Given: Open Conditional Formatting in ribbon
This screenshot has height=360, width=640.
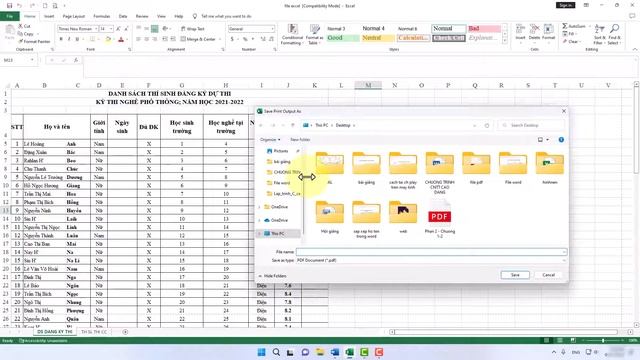Looking at the screenshot, I should [292, 34].
